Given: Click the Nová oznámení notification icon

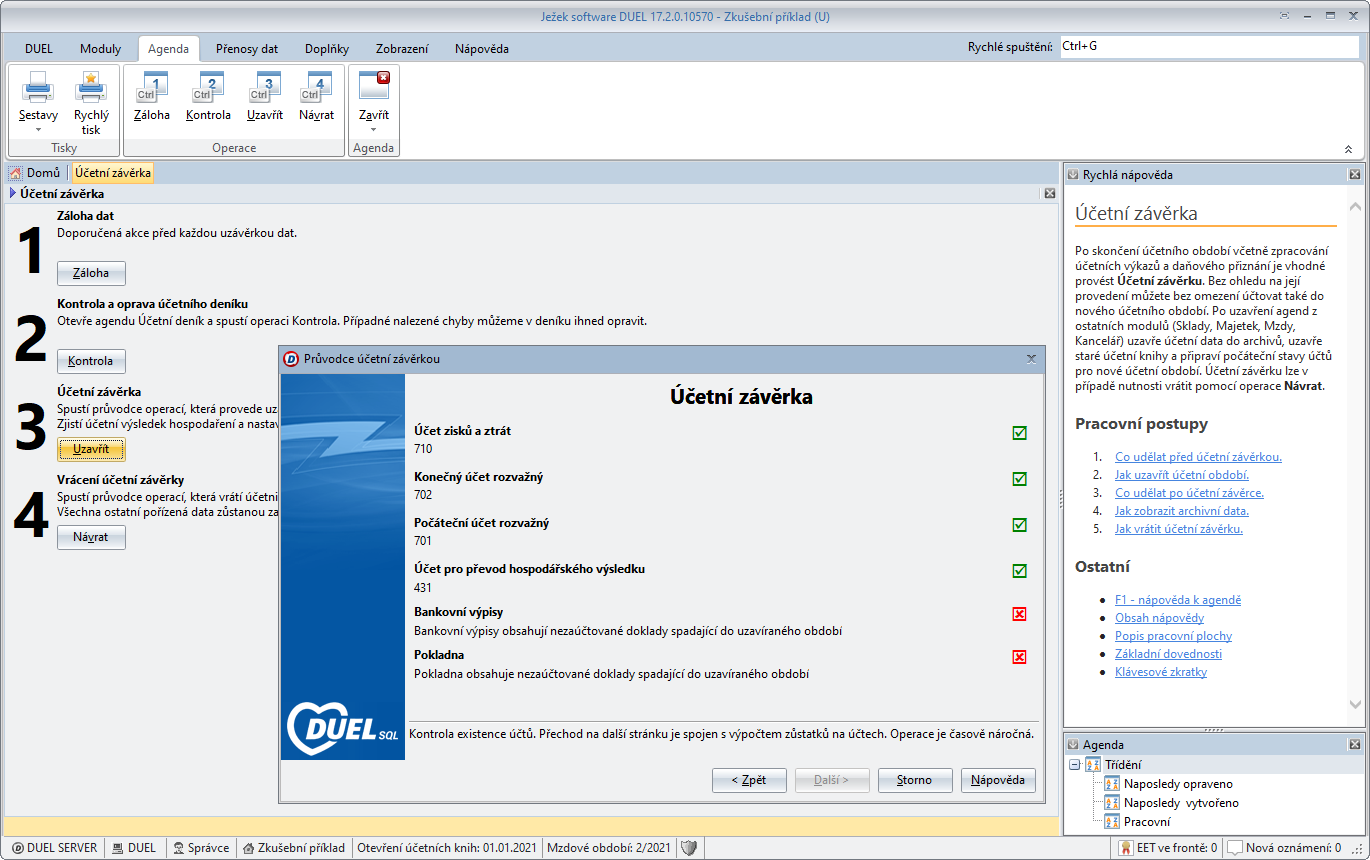Looking at the screenshot, I should (x=1234, y=848).
